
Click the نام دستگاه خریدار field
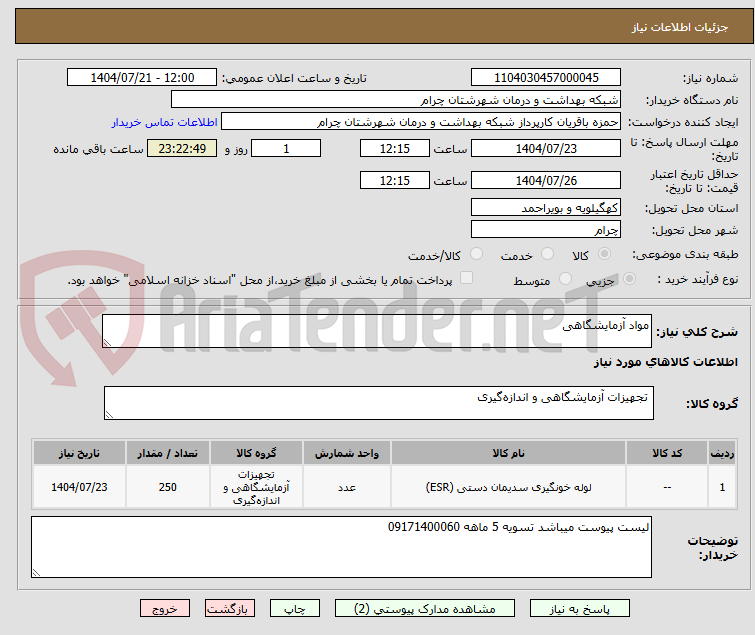[x=396, y=100]
